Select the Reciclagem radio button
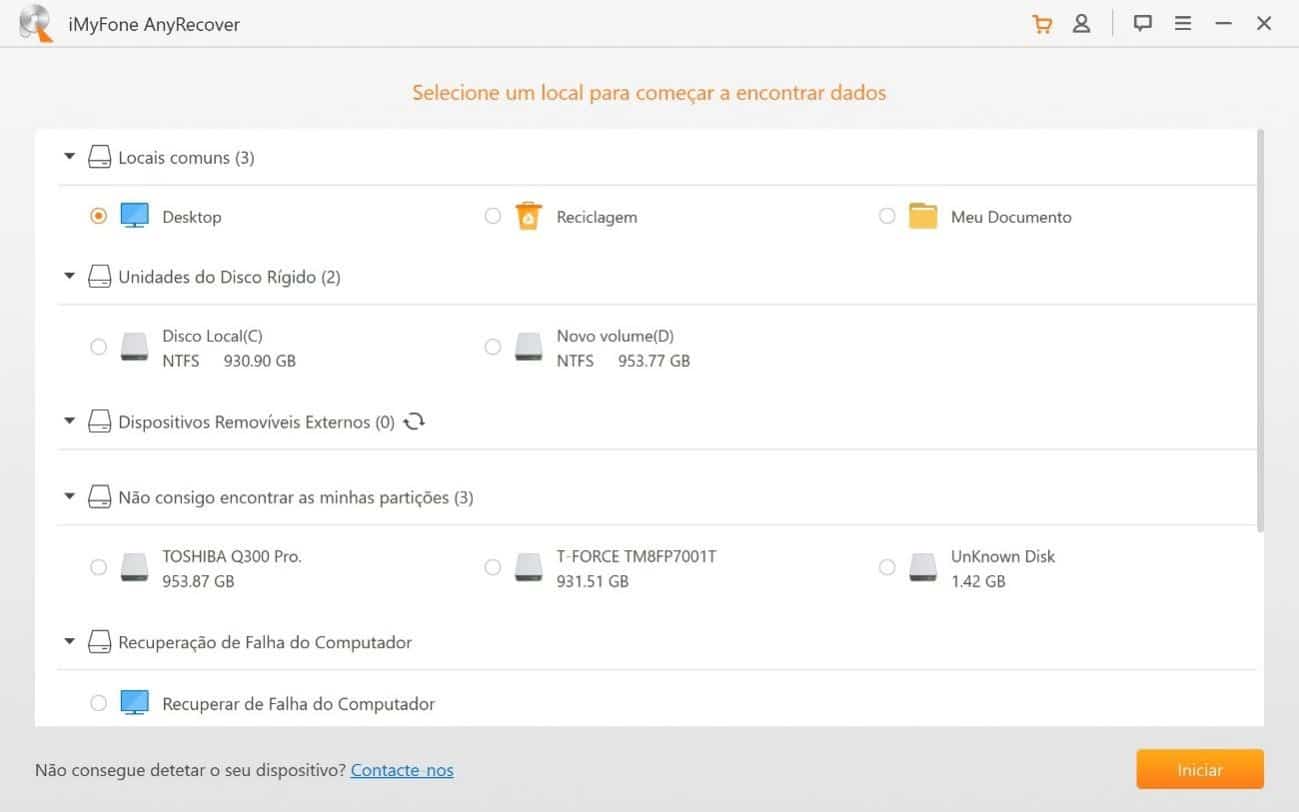Image resolution: width=1299 pixels, height=812 pixels. coord(492,216)
